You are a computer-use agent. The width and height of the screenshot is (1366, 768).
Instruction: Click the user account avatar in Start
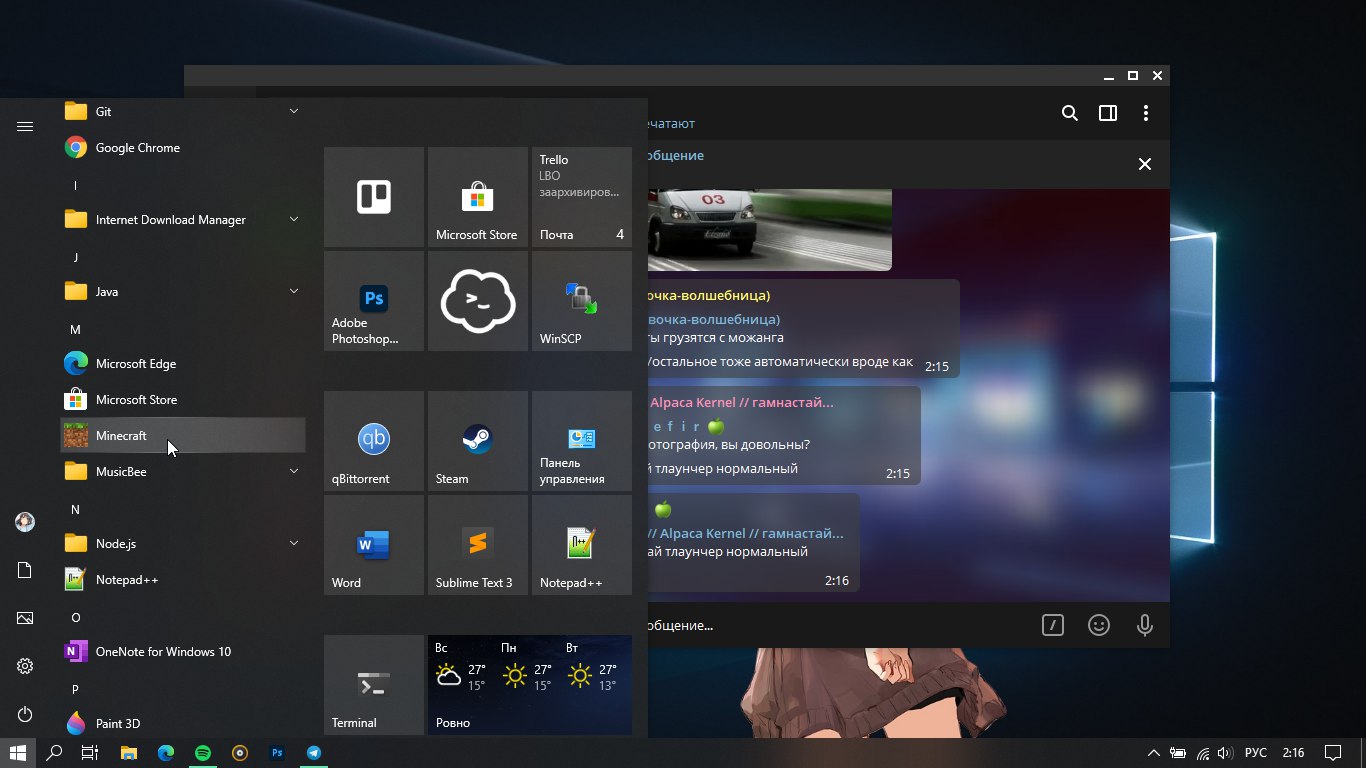pos(25,522)
